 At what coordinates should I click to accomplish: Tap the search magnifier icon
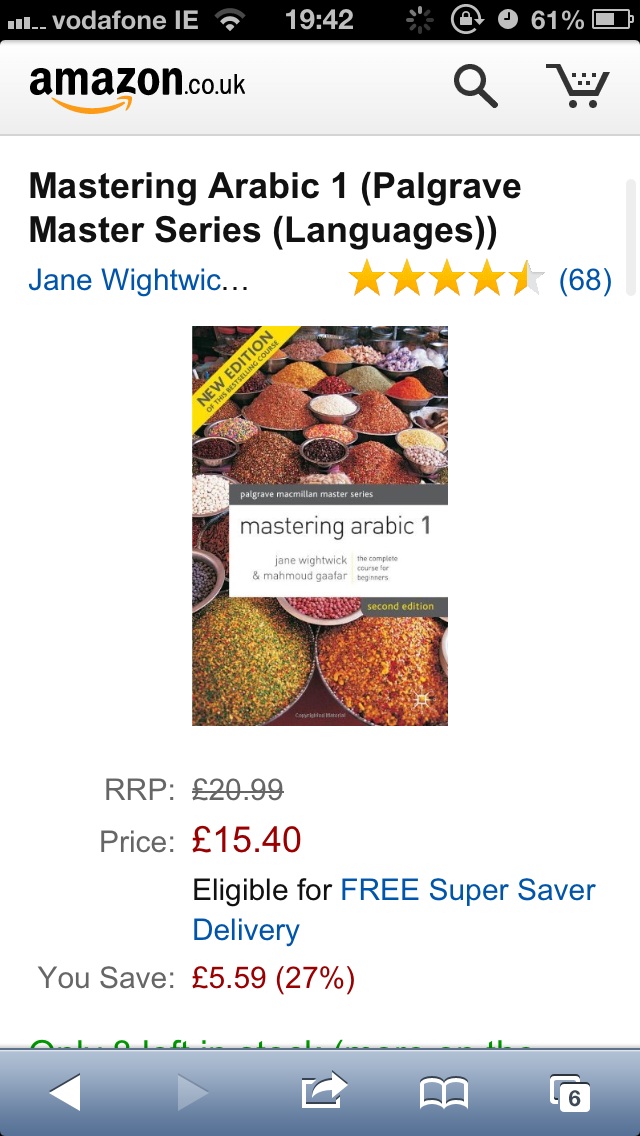coord(475,86)
